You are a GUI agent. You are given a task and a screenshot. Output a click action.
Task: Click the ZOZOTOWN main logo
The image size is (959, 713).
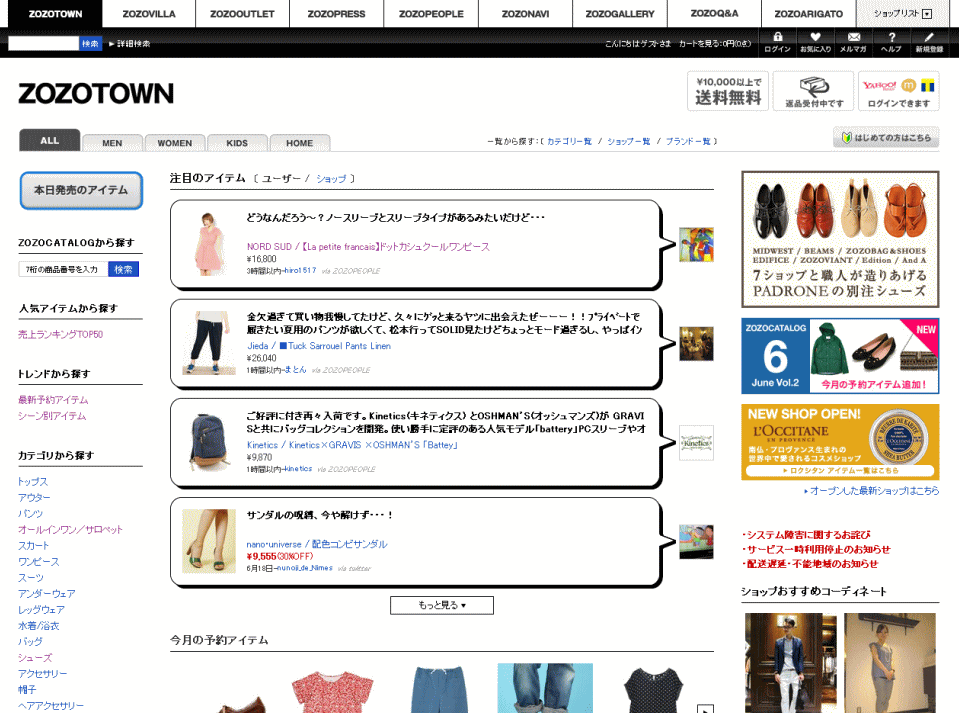tap(96, 94)
